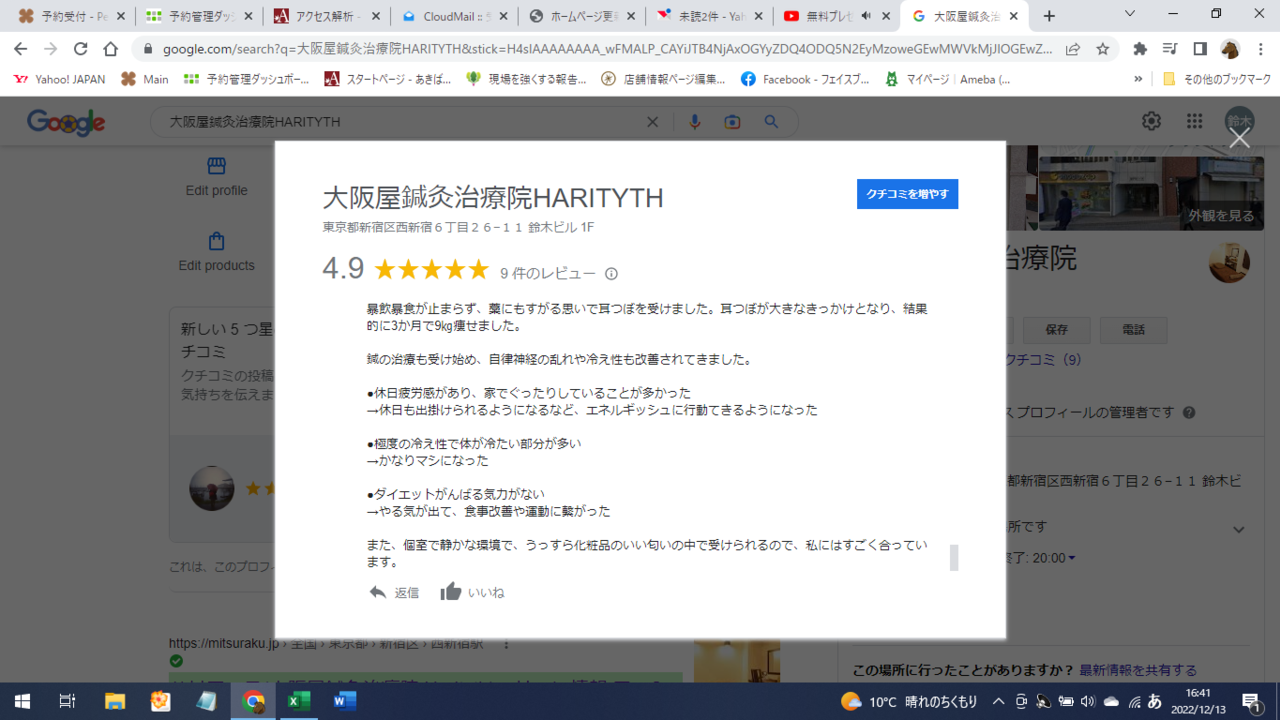This screenshot has height=720, width=1280.
Task: Open the Chrome three-dot menu
Action: pos(1260,49)
